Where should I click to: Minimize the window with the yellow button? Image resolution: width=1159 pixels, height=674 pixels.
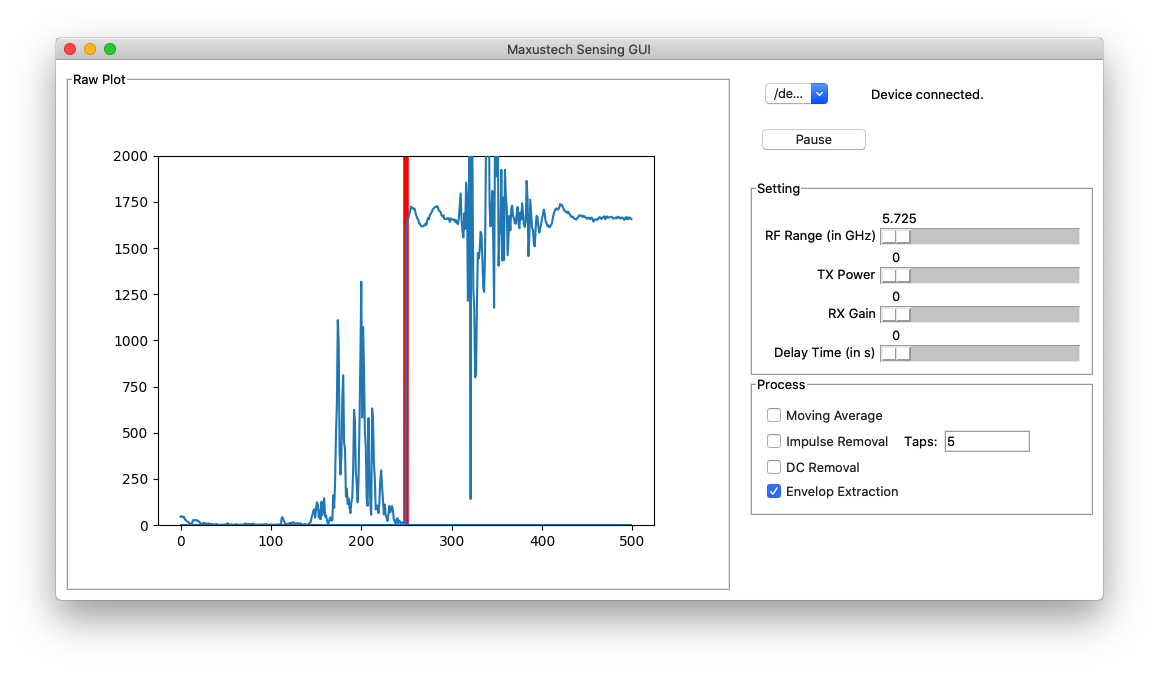[90, 49]
